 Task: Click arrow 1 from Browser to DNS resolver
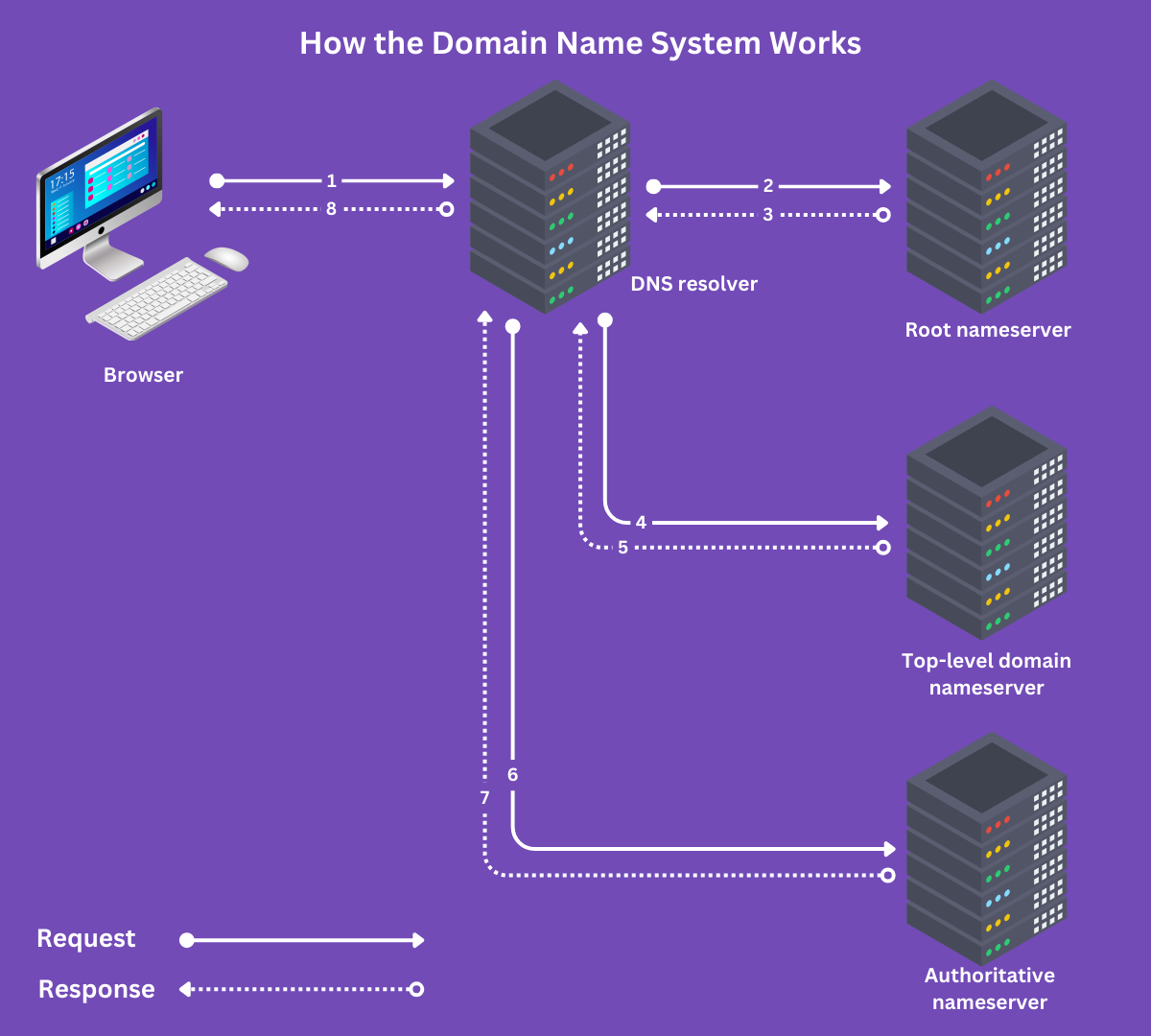(331, 180)
